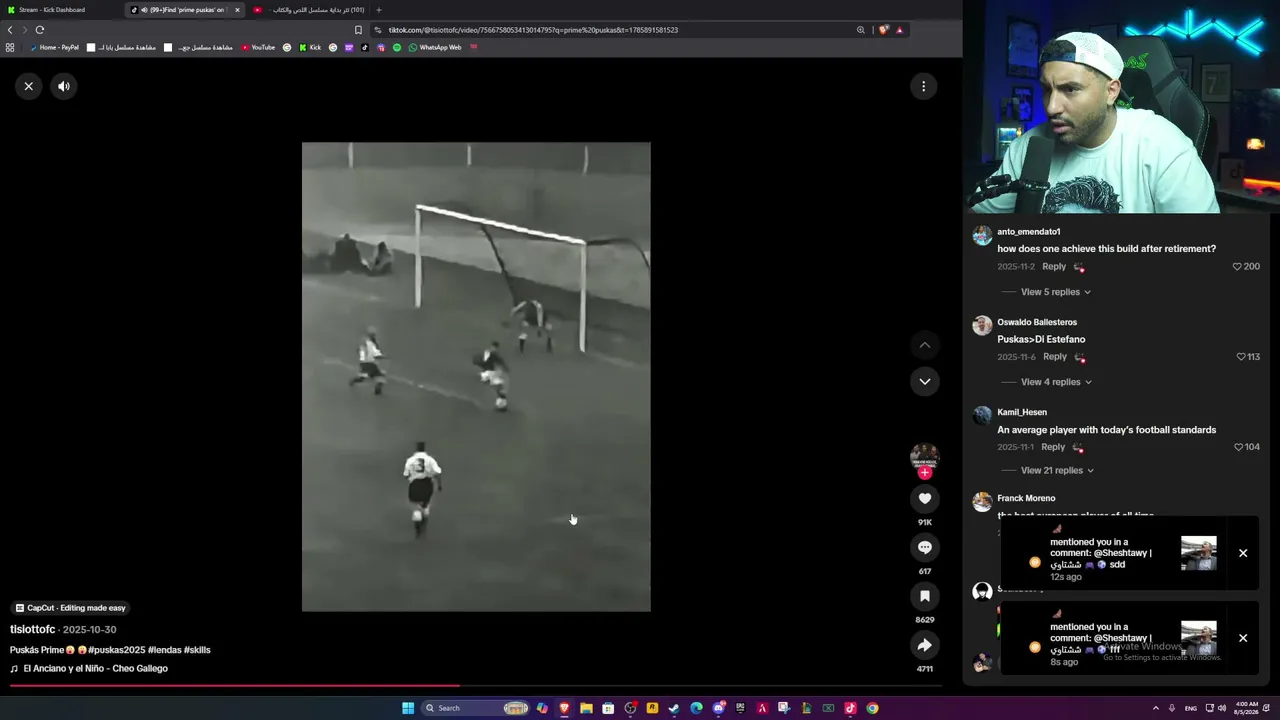Like Kamil_Hesen's comment with 104 likes

click(x=1239, y=447)
